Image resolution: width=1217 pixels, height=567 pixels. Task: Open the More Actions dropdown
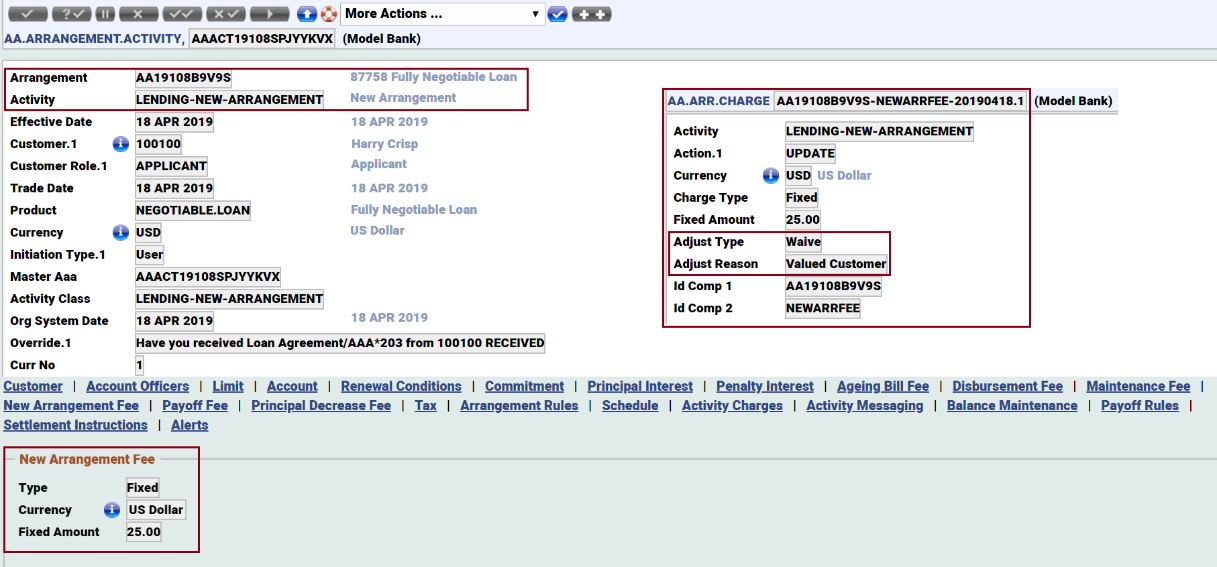pyautogui.click(x=442, y=14)
